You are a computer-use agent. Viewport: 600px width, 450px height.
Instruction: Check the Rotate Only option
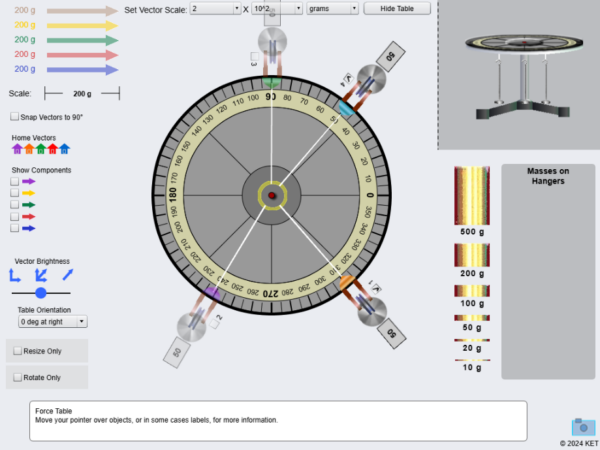tap(17, 377)
